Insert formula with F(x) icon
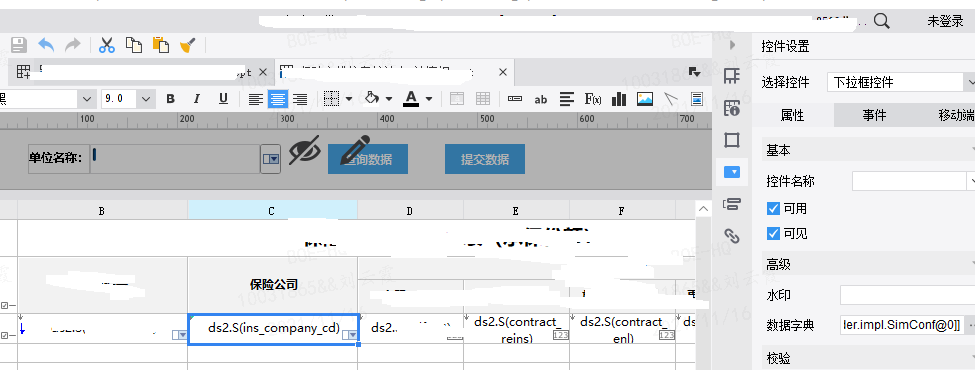The height and width of the screenshot is (370, 975). click(x=593, y=99)
